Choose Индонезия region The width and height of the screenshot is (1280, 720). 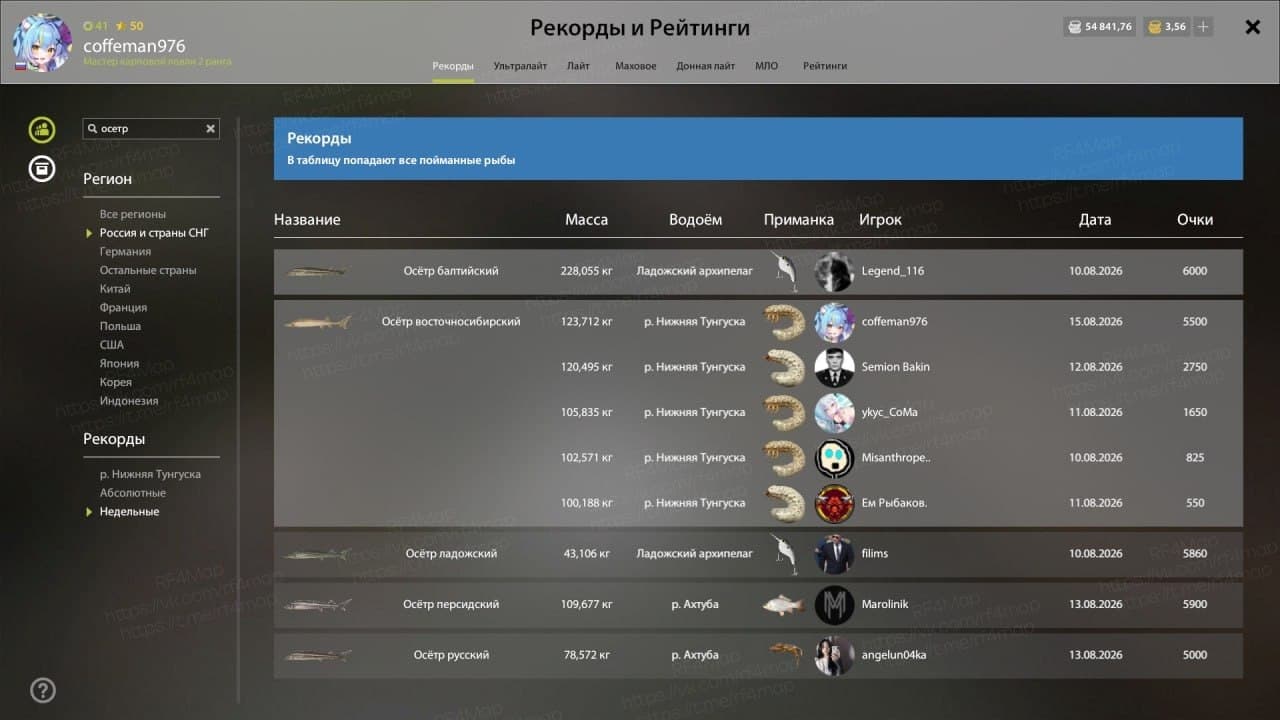click(x=129, y=401)
